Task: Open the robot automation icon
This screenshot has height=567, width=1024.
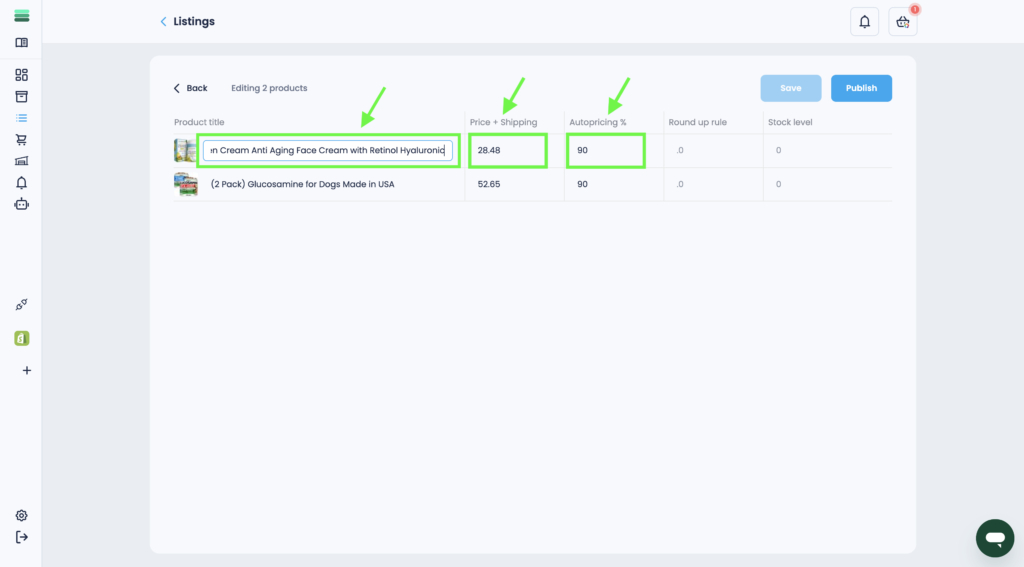Action: click(x=21, y=204)
